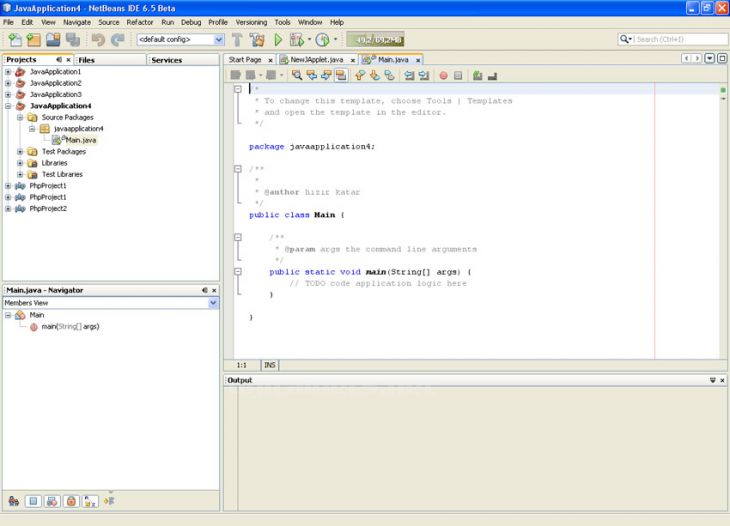Image resolution: width=730 pixels, height=526 pixels.
Task: Expand the Test Packages folder
Action: pos(20,151)
